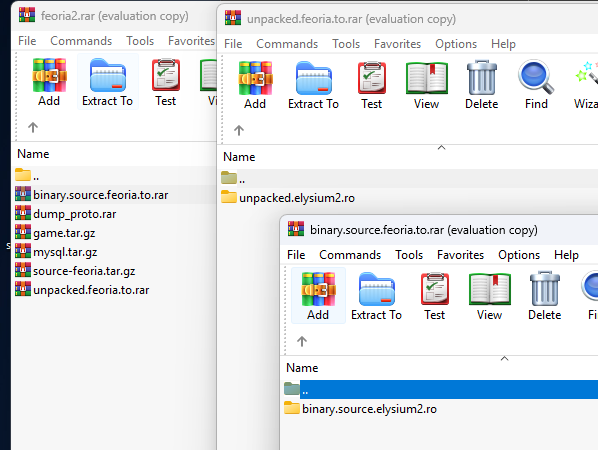Go up one level in unpacked.feoria.to.rar window
Viewport: 598px width, 450px height.
pyautogui.click(x=239, y=130)
